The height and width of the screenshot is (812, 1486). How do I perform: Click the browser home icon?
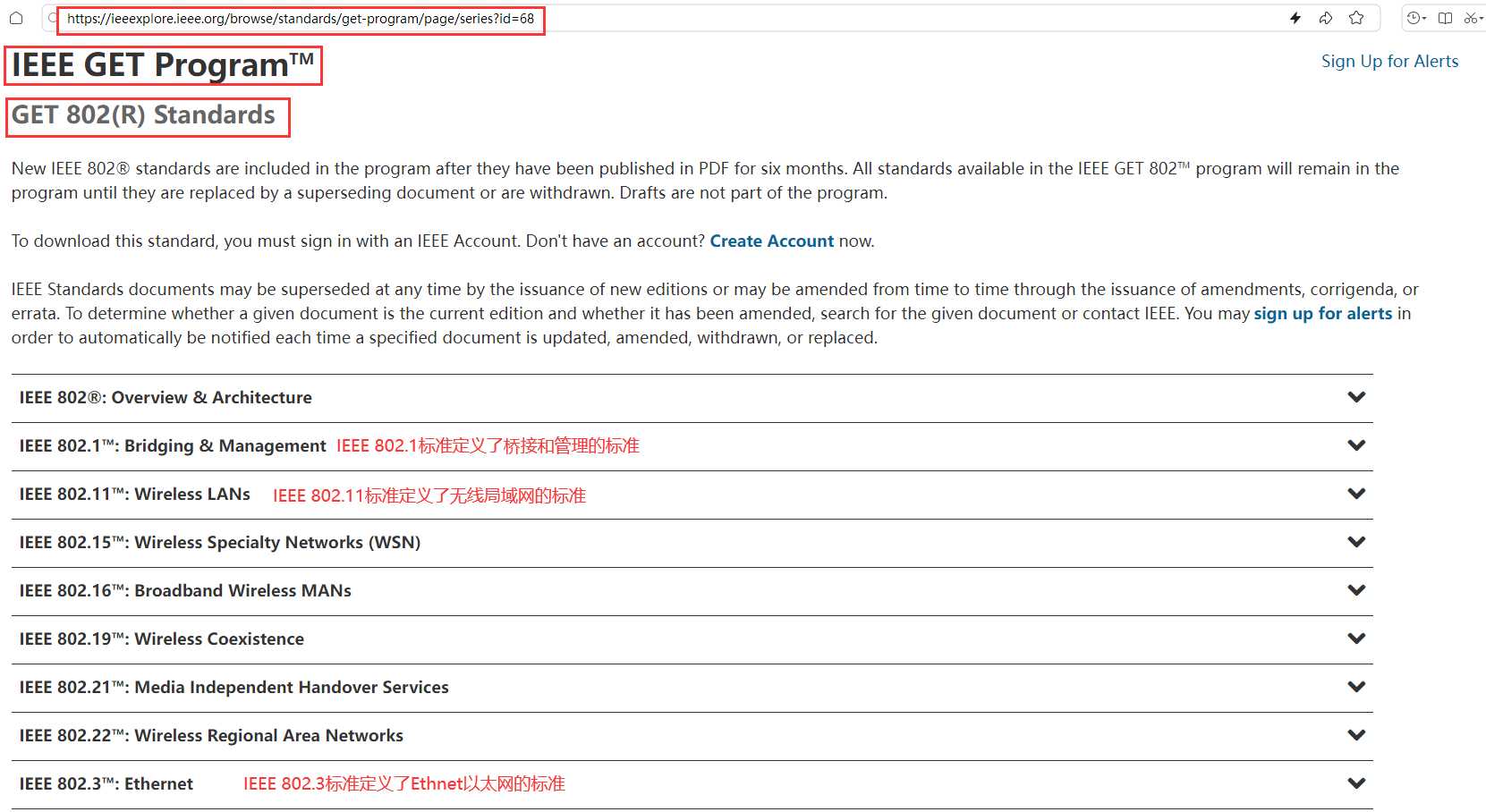pos(16,18)
